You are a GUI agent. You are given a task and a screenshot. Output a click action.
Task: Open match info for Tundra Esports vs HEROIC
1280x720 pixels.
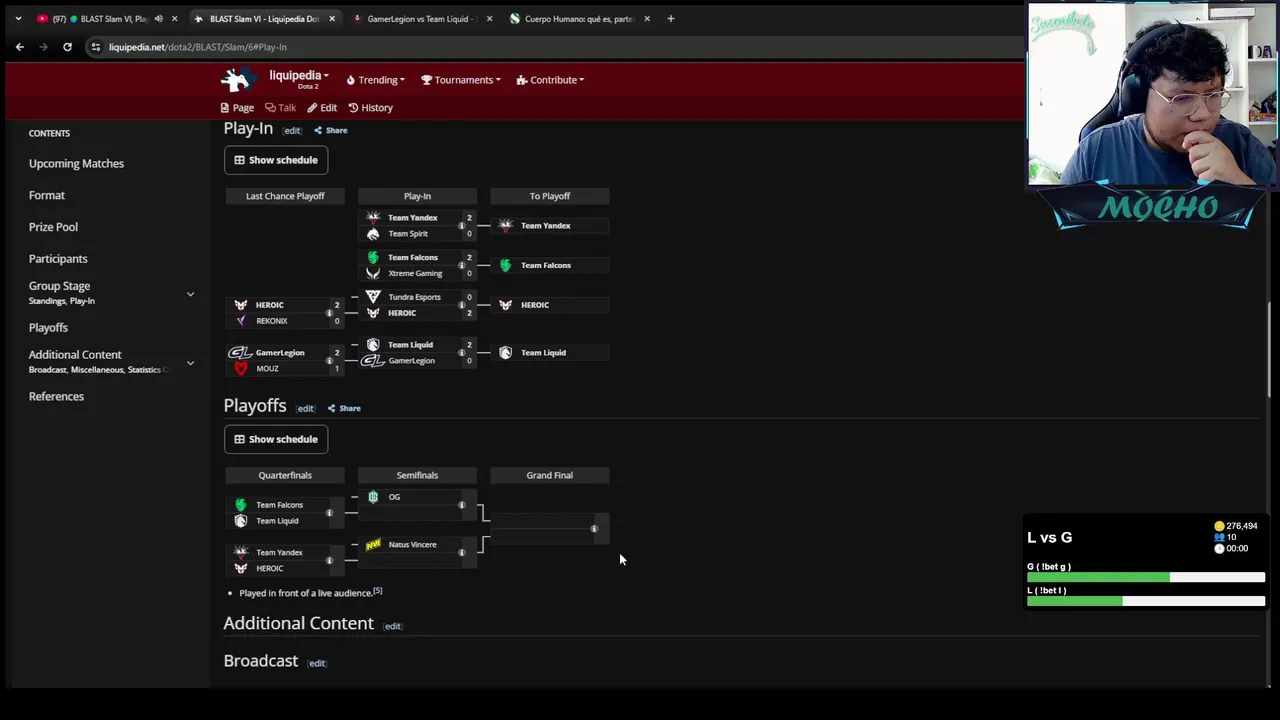(x=461, y=305)
